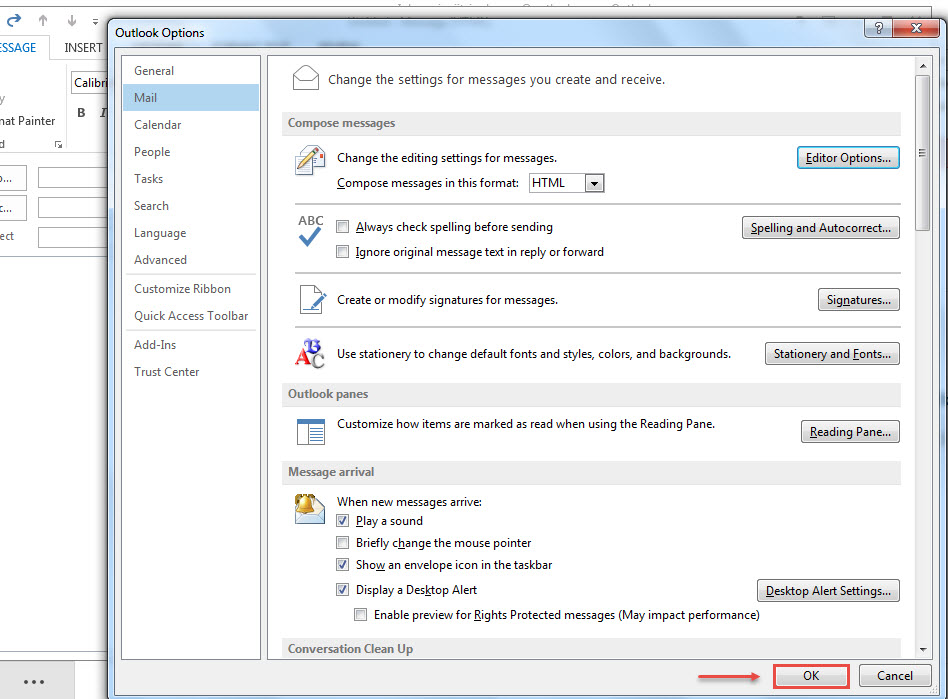
Task: Tick Ignore original message text checkbox
Action: tap(343, 252)
